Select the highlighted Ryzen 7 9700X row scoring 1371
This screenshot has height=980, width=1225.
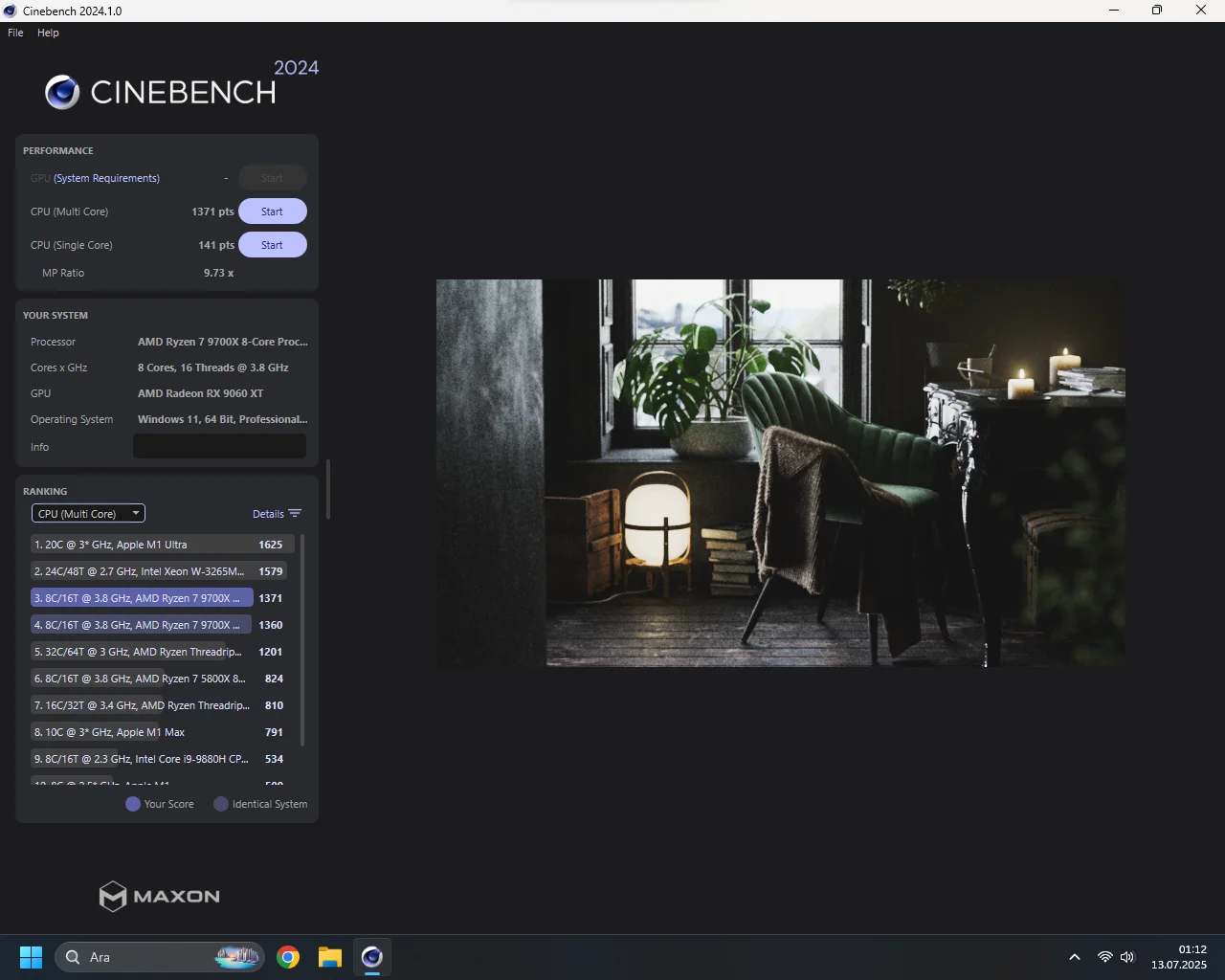click(x=159, y=598)
